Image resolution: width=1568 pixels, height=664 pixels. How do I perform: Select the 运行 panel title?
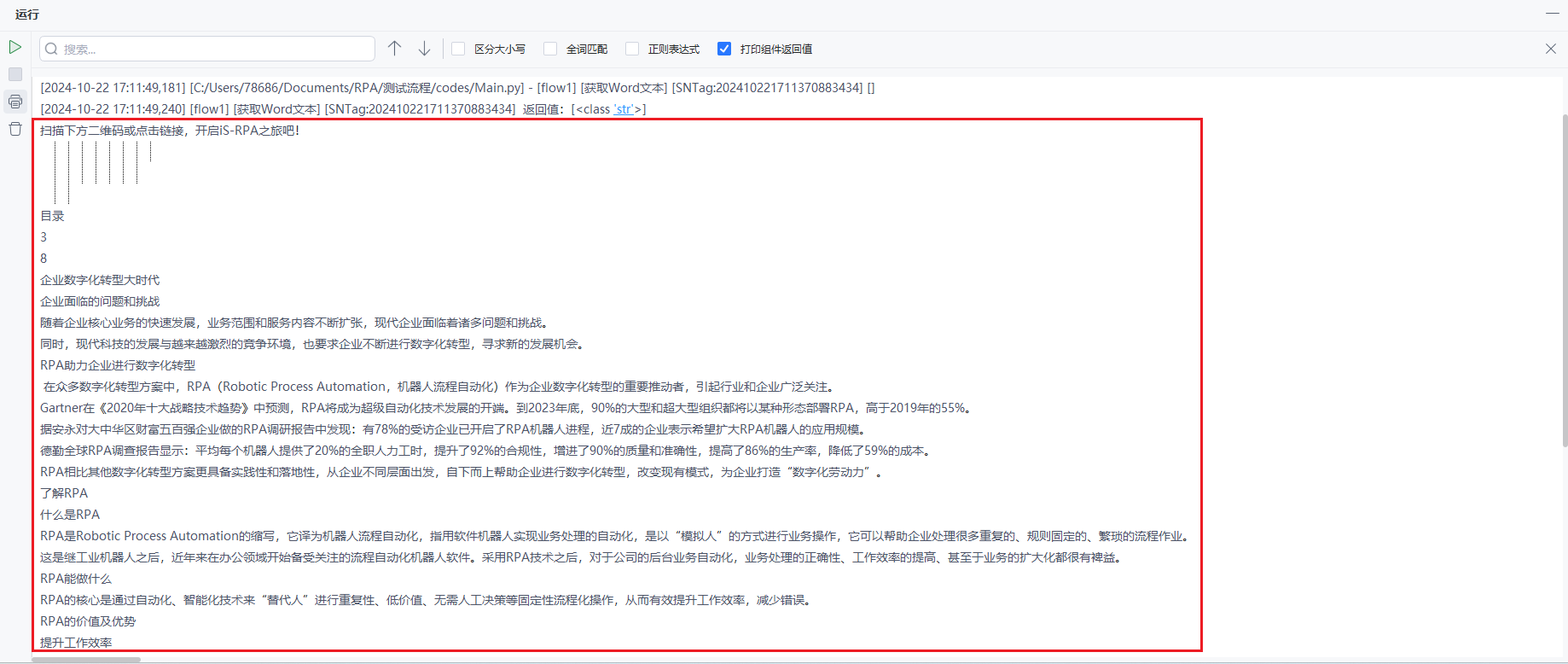[x=27, y=15]
